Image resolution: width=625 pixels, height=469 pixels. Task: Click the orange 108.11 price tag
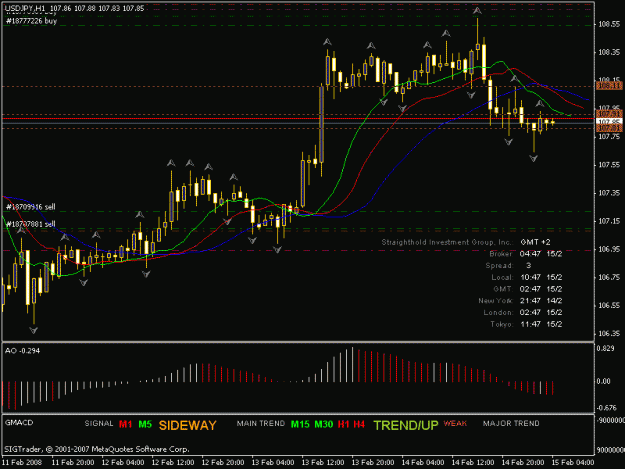pos(609,86)
